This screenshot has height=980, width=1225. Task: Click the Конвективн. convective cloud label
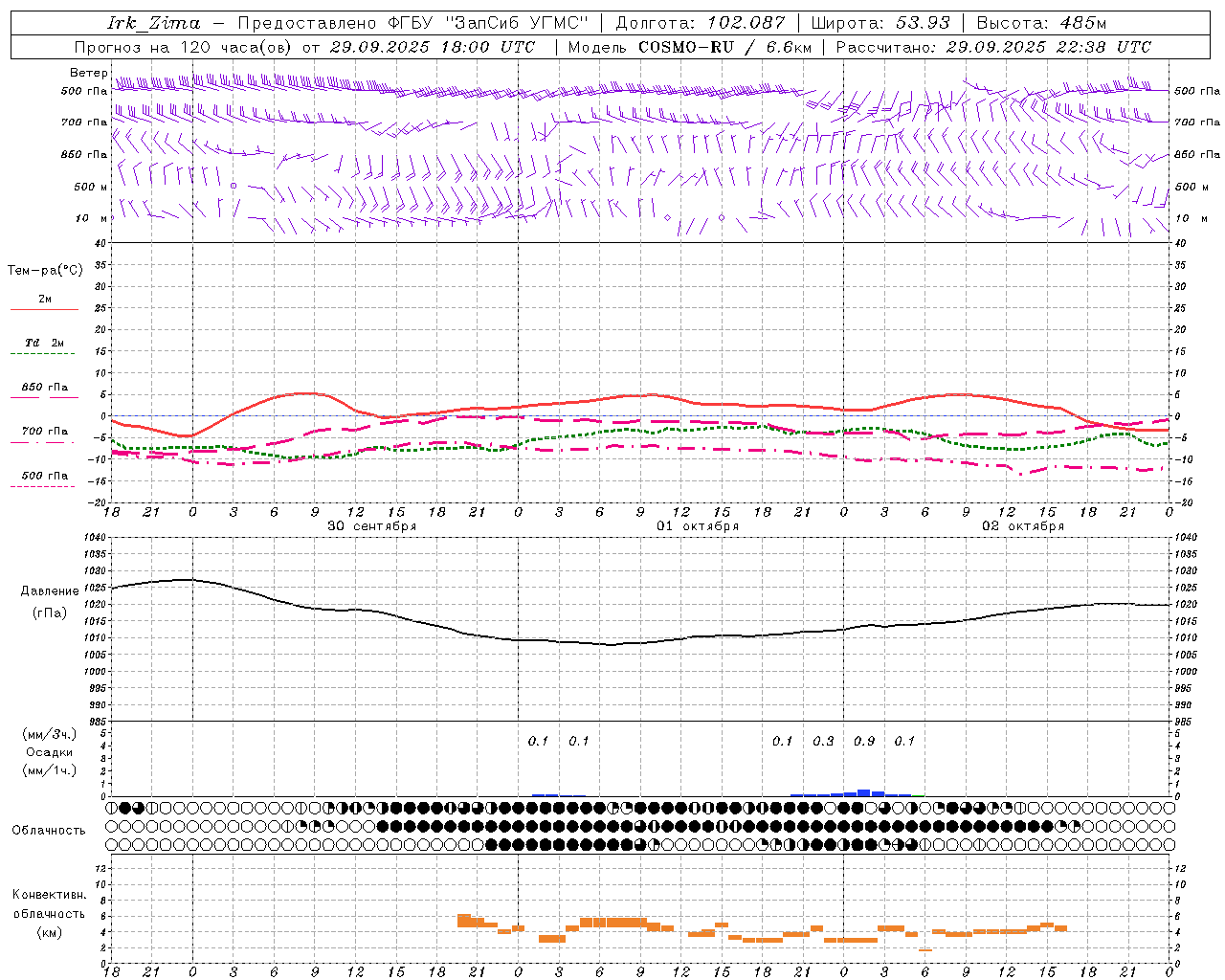pos(50,895)
